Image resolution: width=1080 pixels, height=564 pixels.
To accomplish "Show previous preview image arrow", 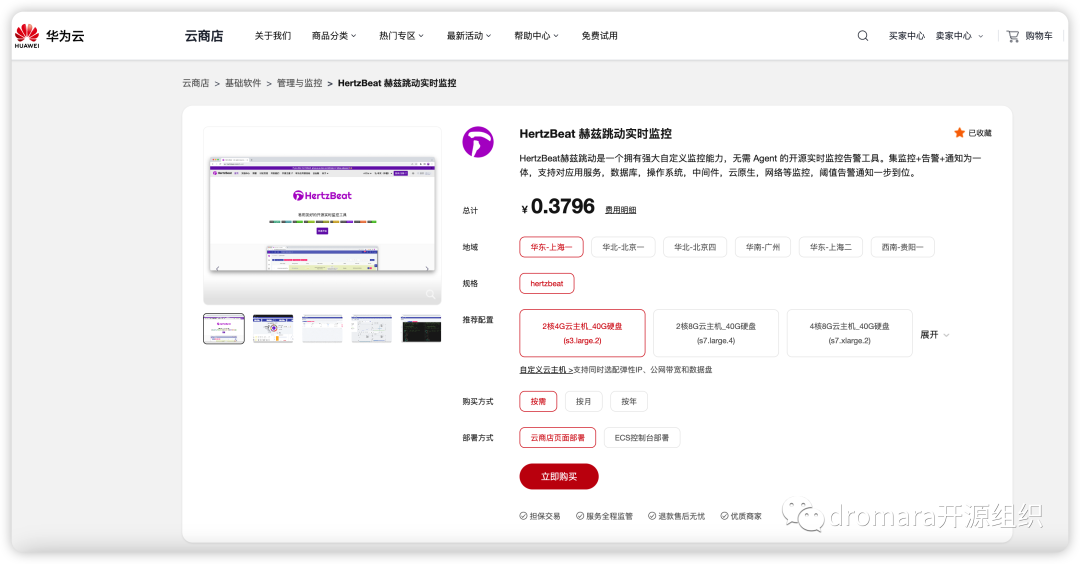I will point(218,269).
